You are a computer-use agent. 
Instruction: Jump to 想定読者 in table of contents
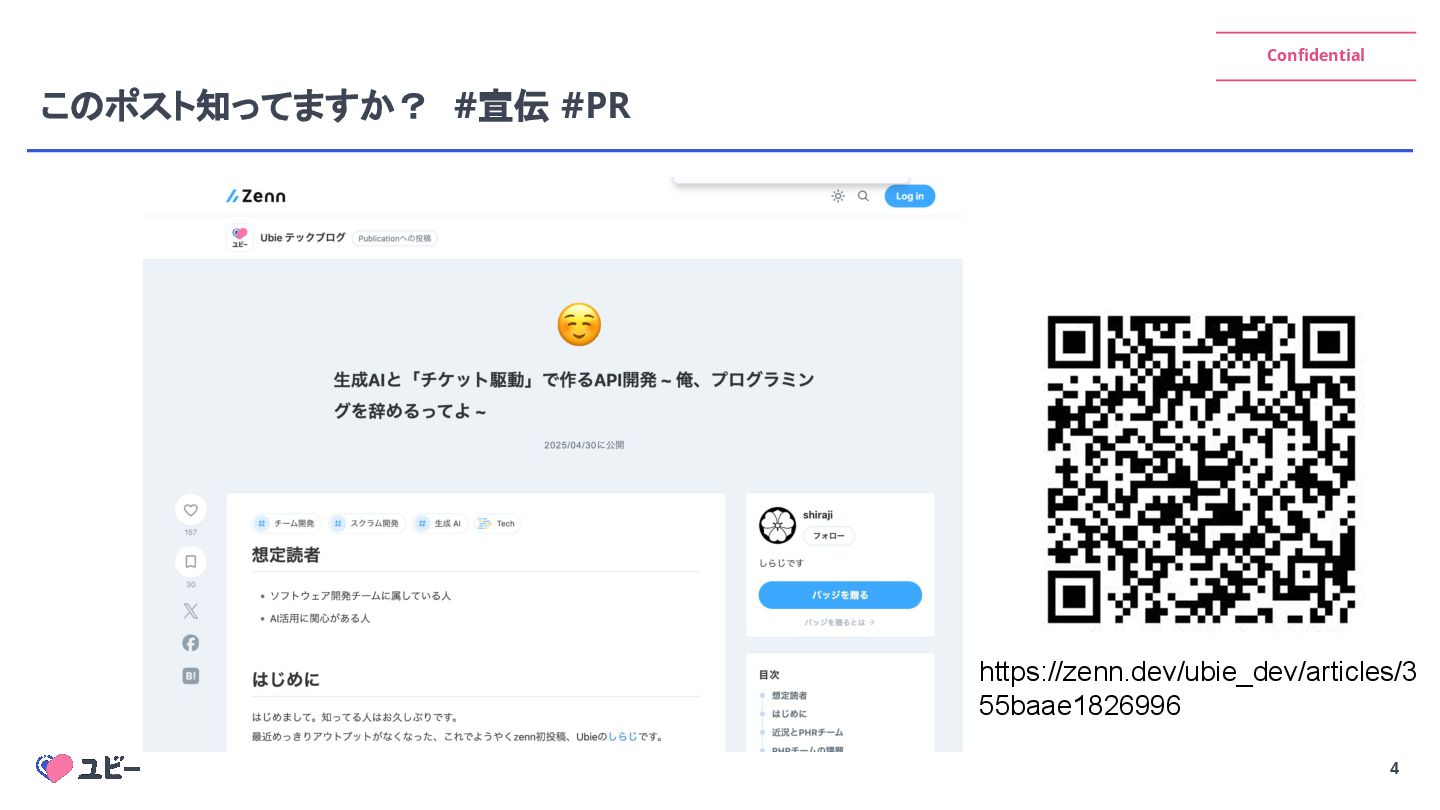pyautogui.click(x=789, y=695)
